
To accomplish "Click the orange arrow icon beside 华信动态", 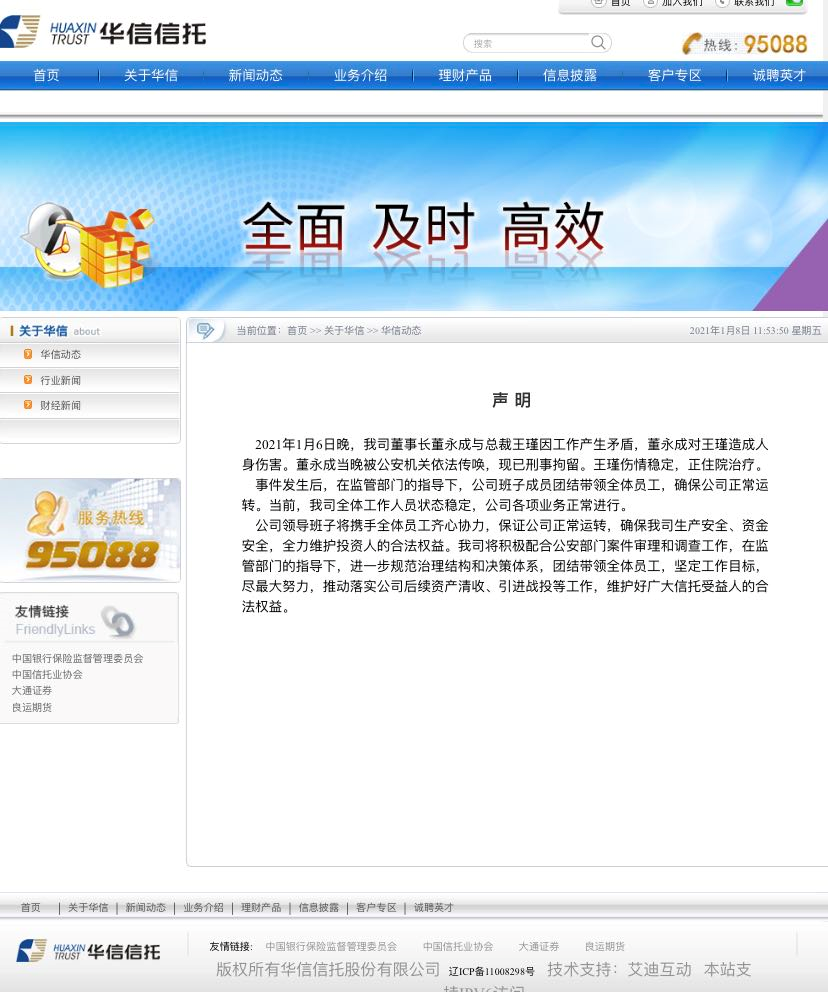I will point(27,353).
